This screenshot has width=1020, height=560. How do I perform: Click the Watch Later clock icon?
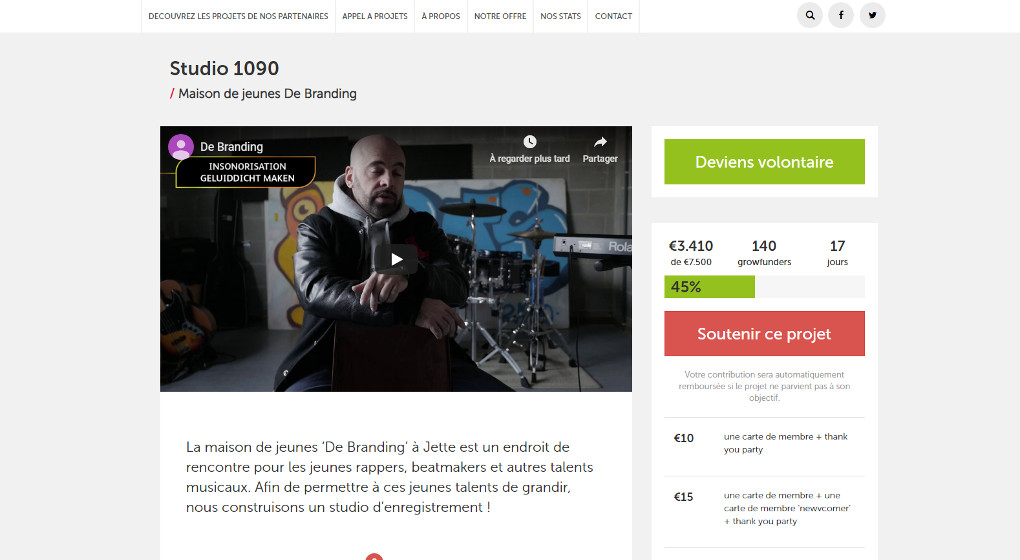point(530,142)
